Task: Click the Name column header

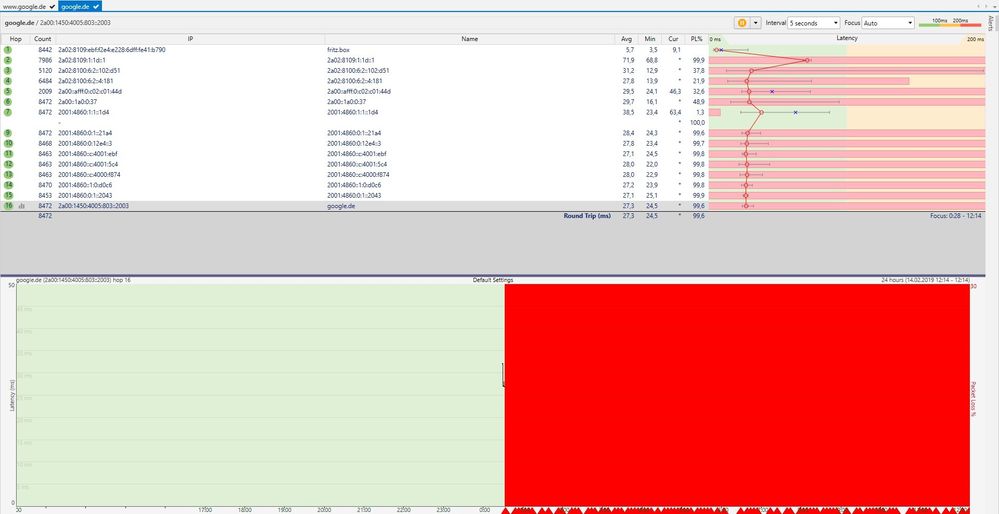Action: (x=470, y=39)
